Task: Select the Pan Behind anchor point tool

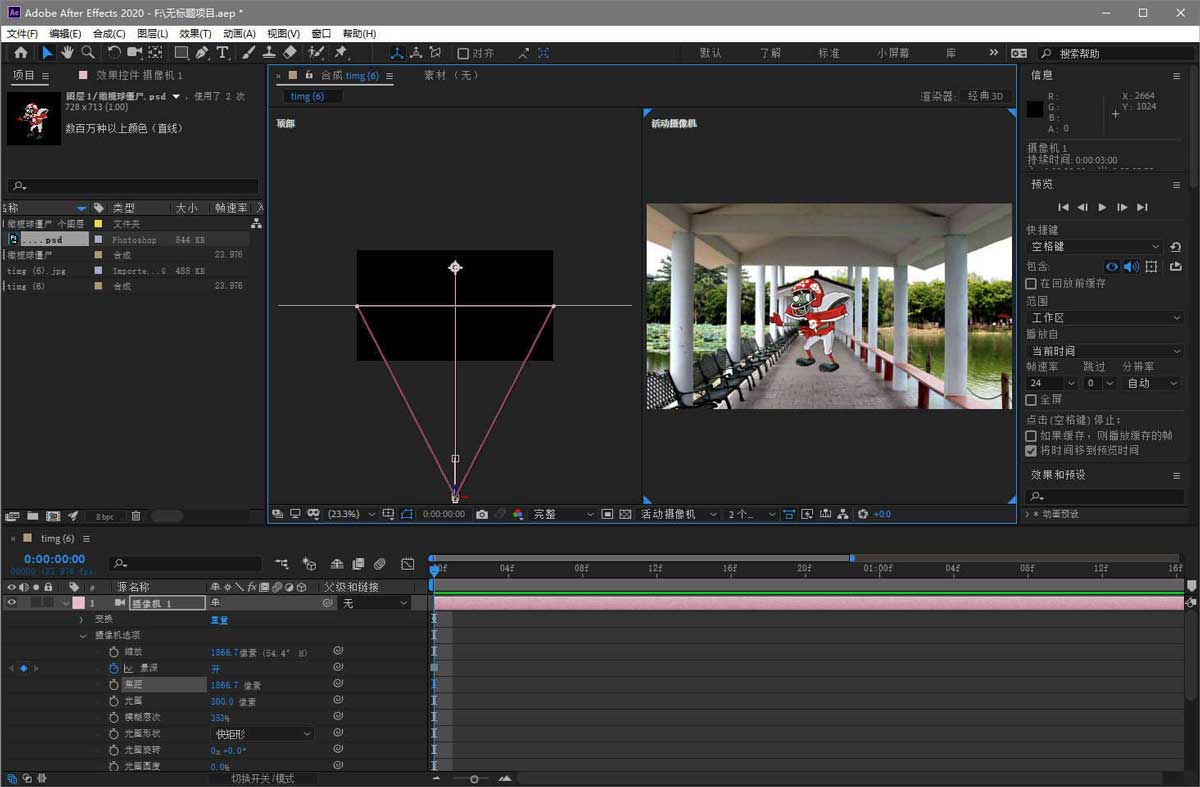Action: (156, 53)
